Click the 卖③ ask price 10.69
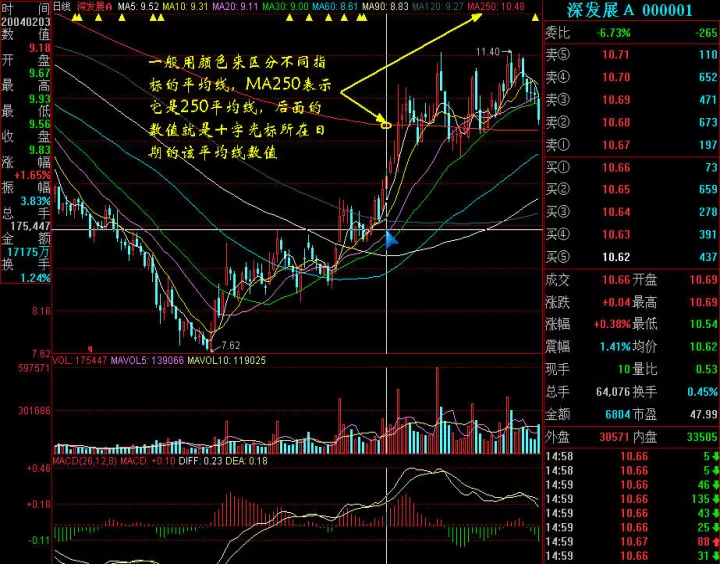Image resolution: width=720 pixels, height=564 pixels. click(x=616, y=100)
